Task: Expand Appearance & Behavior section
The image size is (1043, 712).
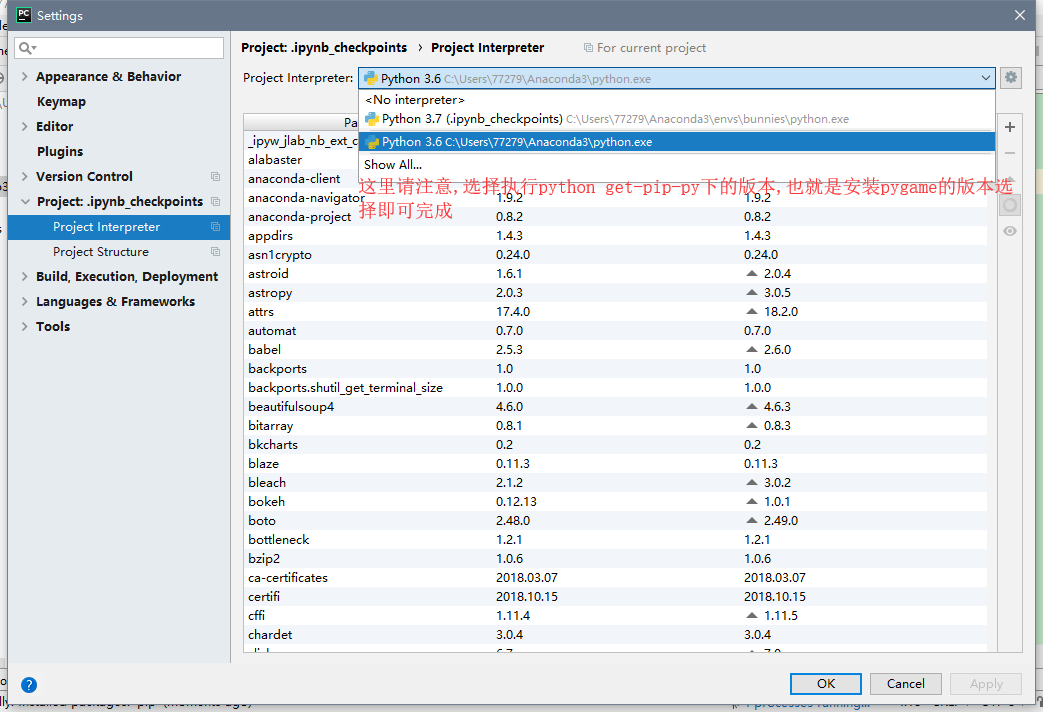Action: point(25,77)
